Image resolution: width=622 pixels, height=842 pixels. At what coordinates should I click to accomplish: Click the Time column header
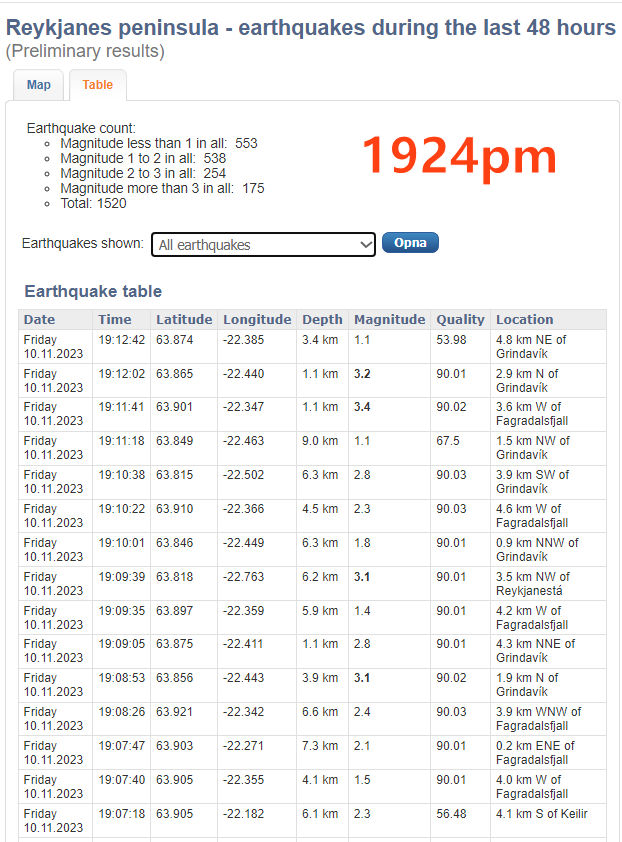point(114,319)
